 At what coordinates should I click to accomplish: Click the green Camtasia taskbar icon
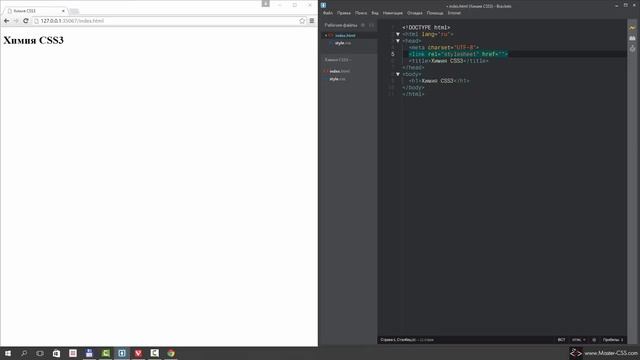(x=105, y=353)
